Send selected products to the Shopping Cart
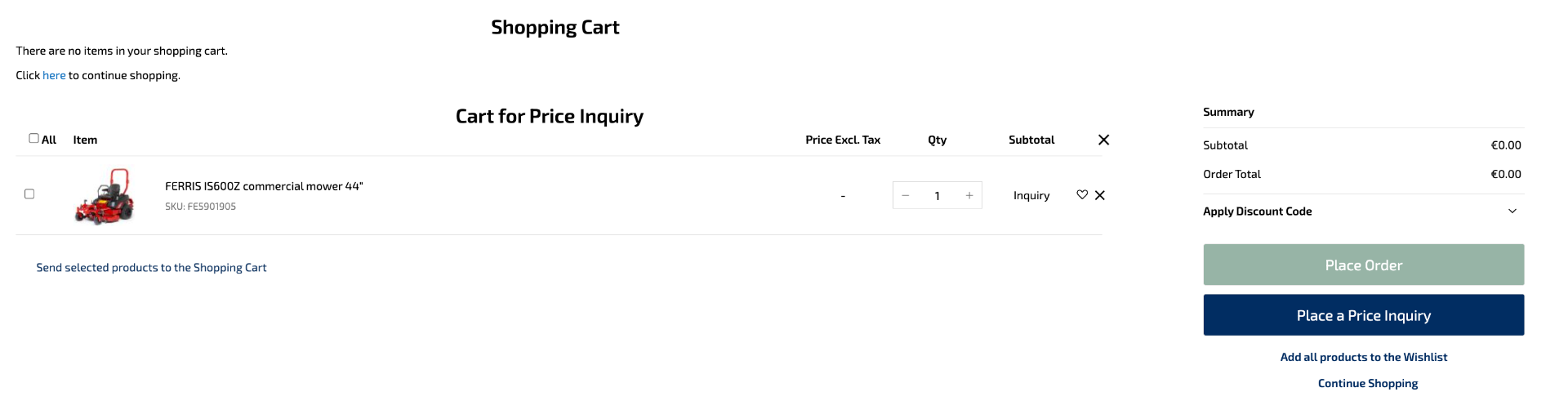 (x=151, y=268)
